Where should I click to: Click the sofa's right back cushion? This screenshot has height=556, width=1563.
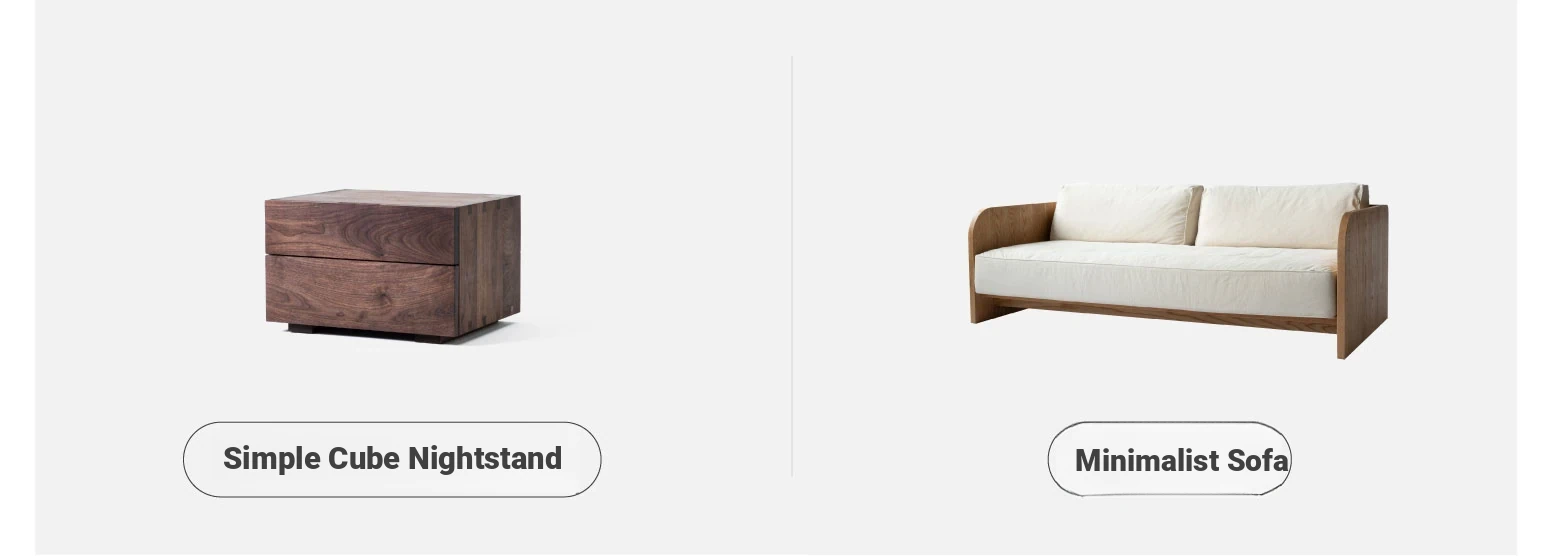1280,215
